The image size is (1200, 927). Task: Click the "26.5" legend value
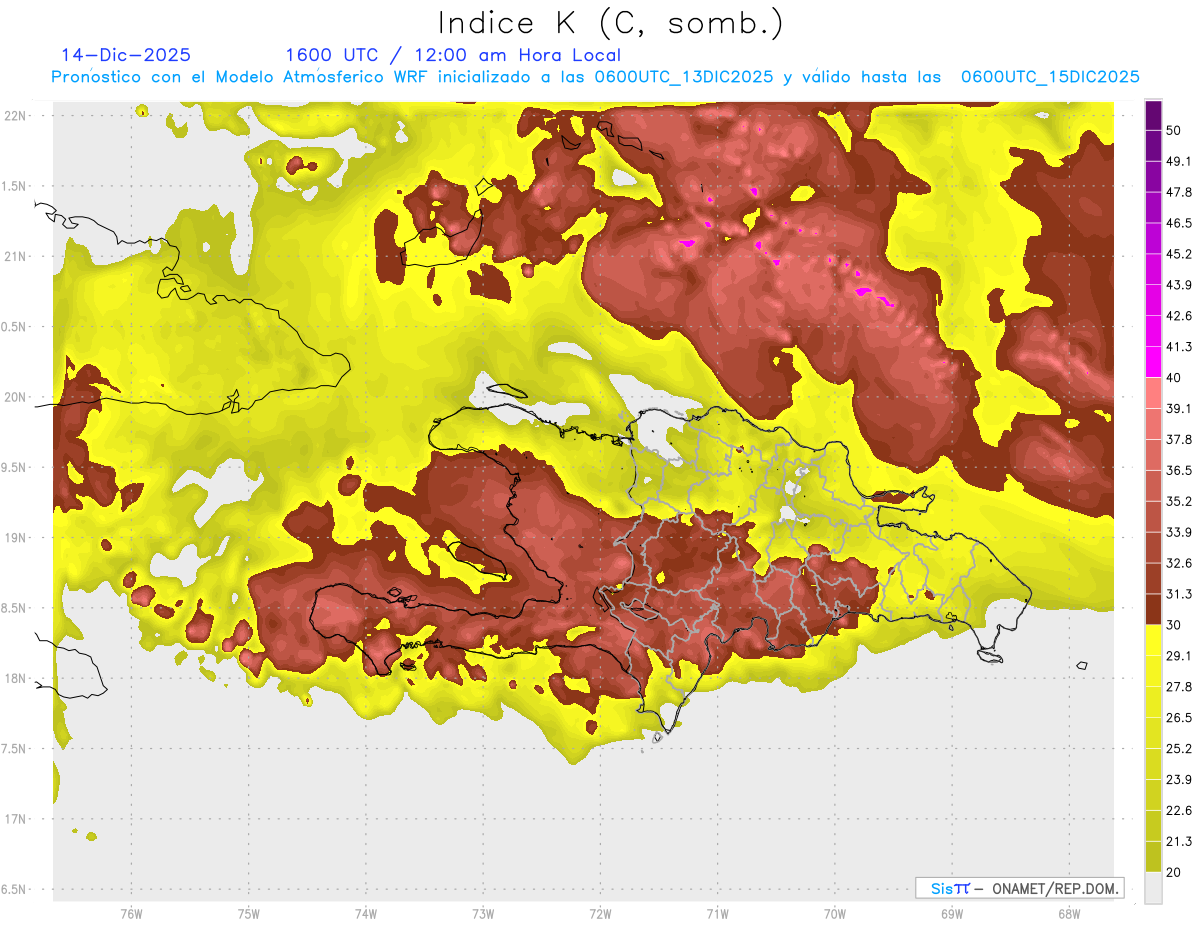(1179, 718)
